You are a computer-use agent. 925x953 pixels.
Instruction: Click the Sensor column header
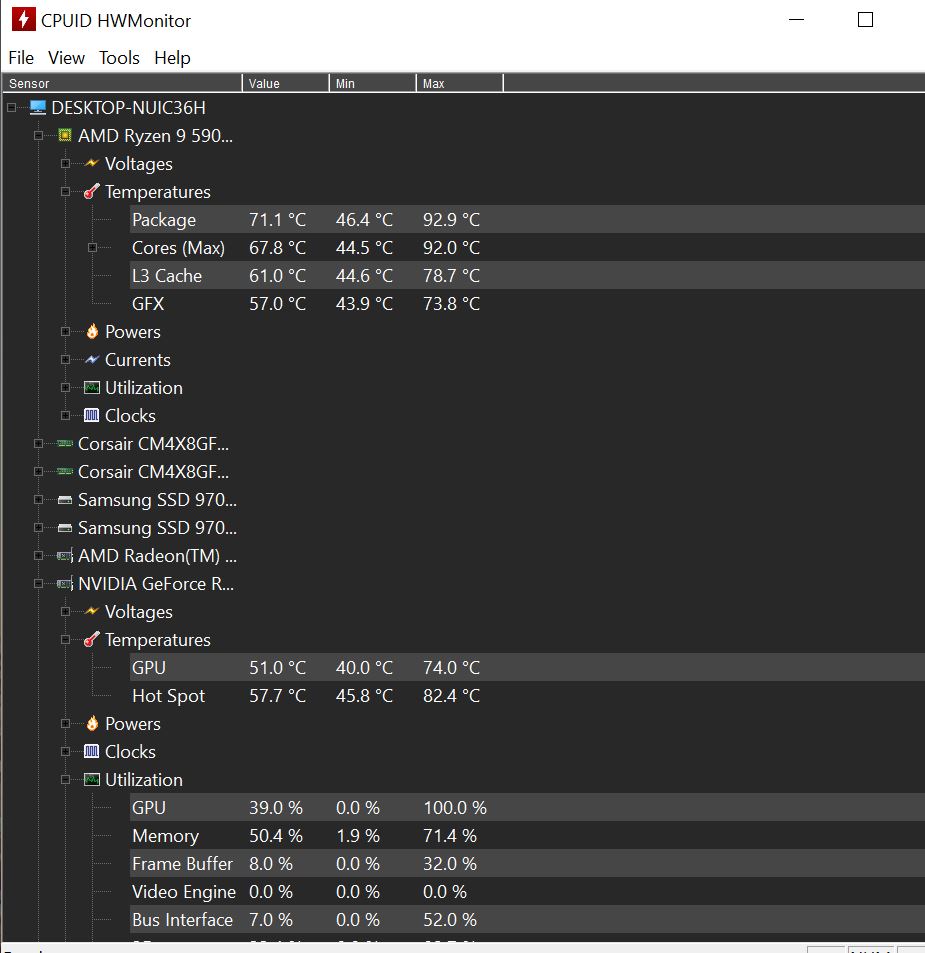tap(122, 83)
